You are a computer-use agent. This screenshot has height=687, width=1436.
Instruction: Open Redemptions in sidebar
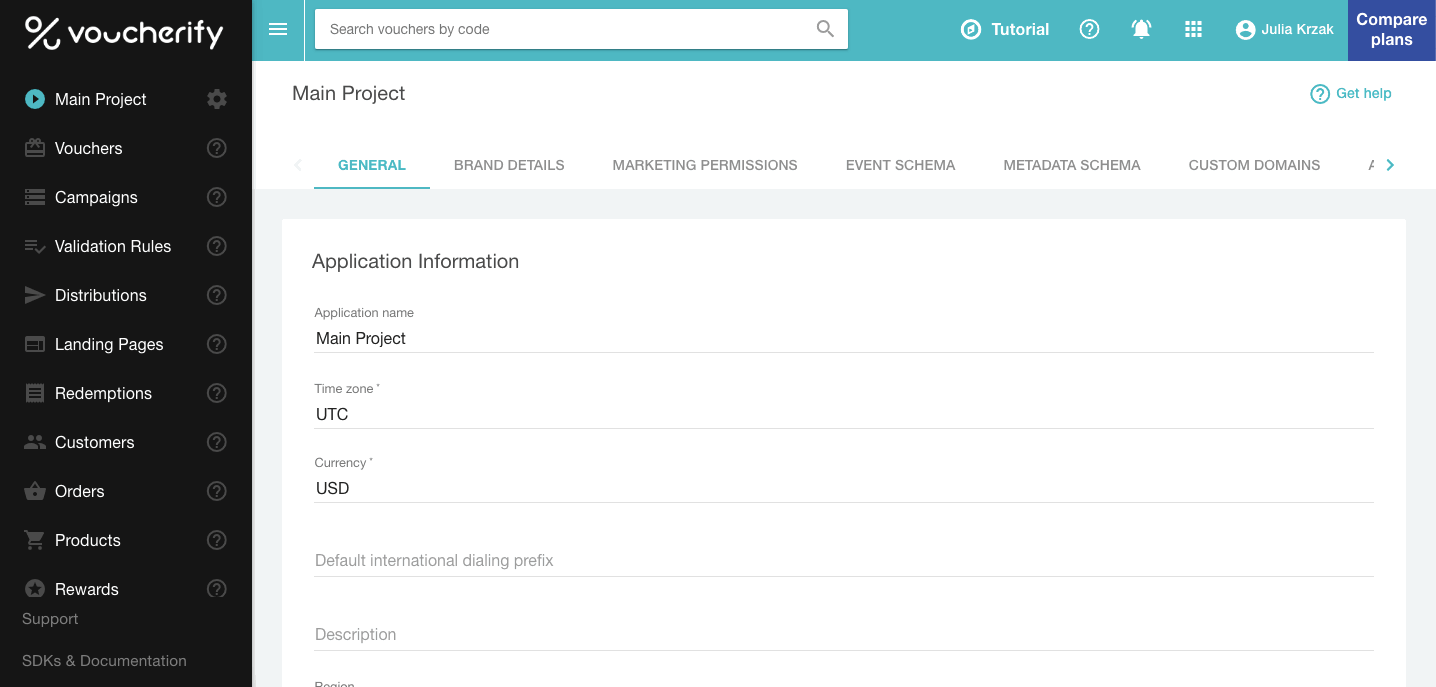(103, 393)
